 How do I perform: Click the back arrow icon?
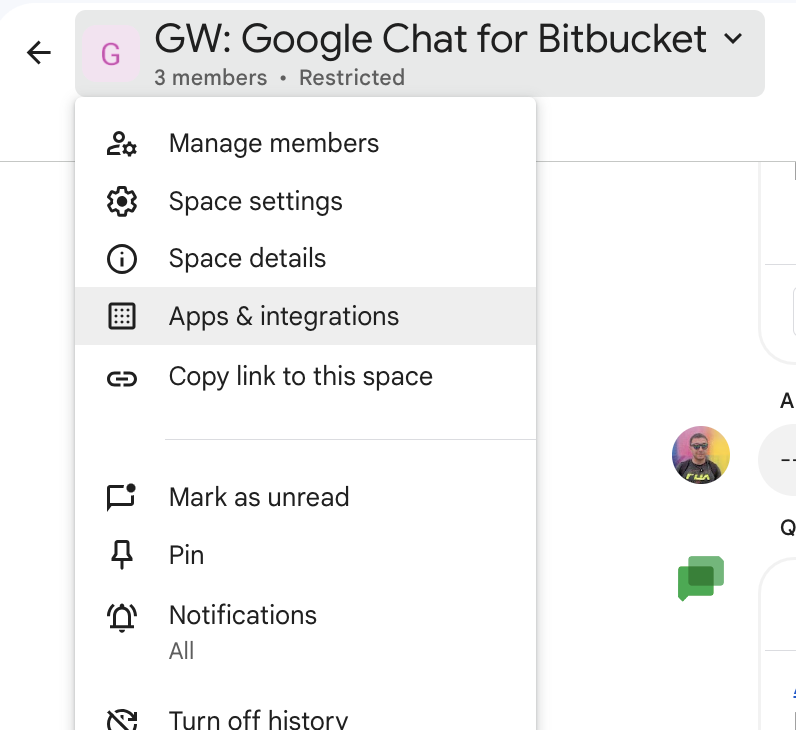39,53
